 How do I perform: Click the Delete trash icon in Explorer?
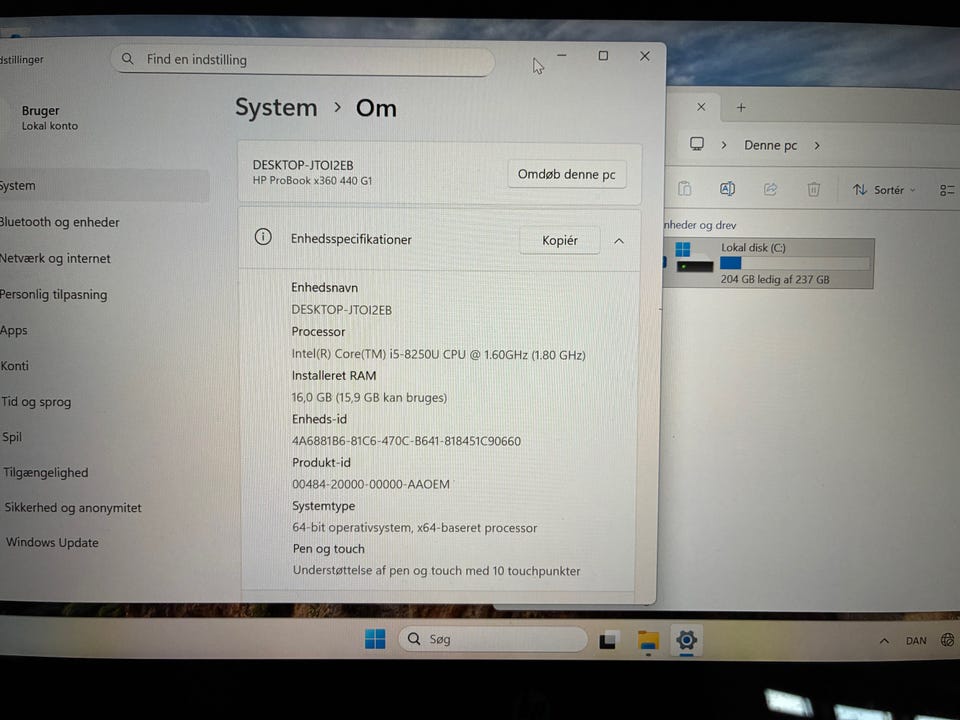813,189
